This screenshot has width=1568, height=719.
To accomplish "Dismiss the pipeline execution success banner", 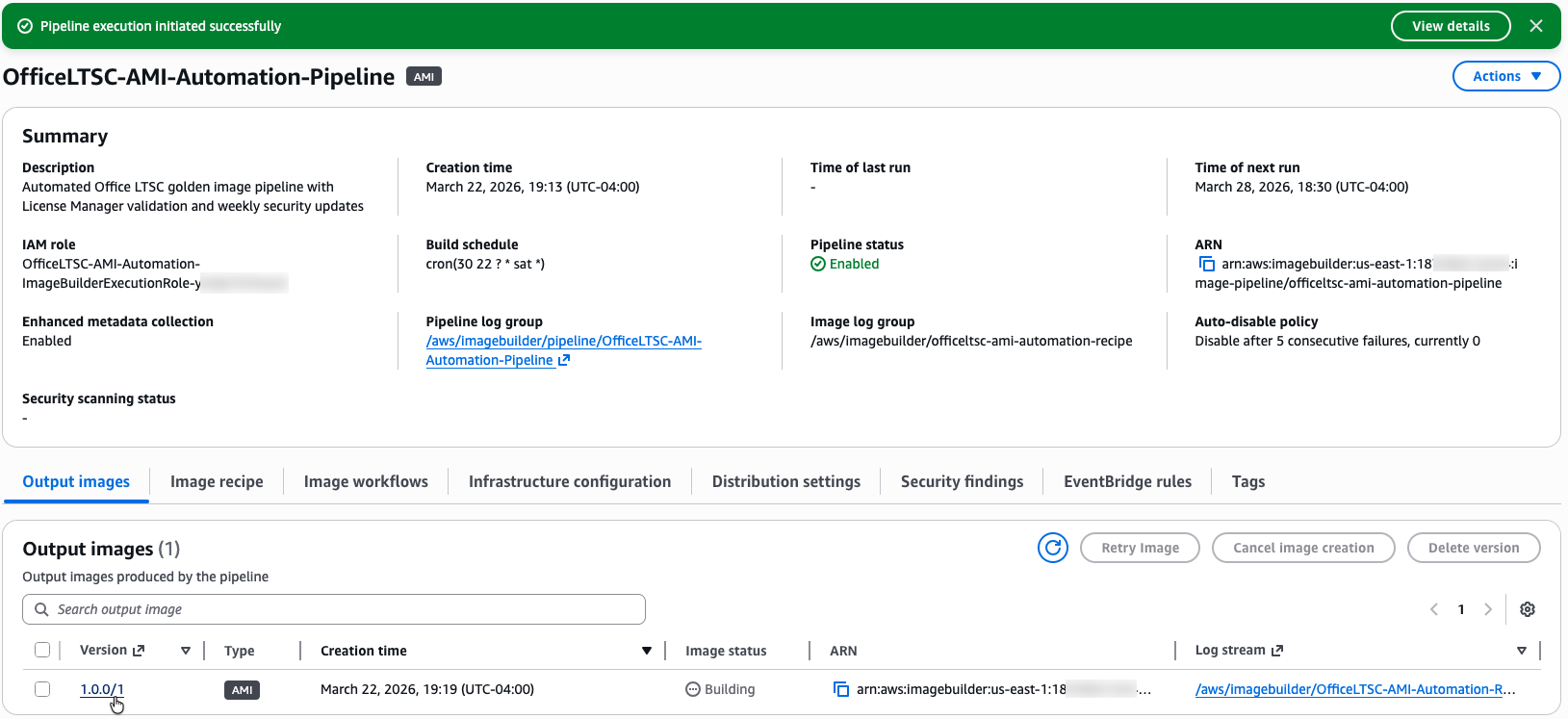I will point(1536,26).
